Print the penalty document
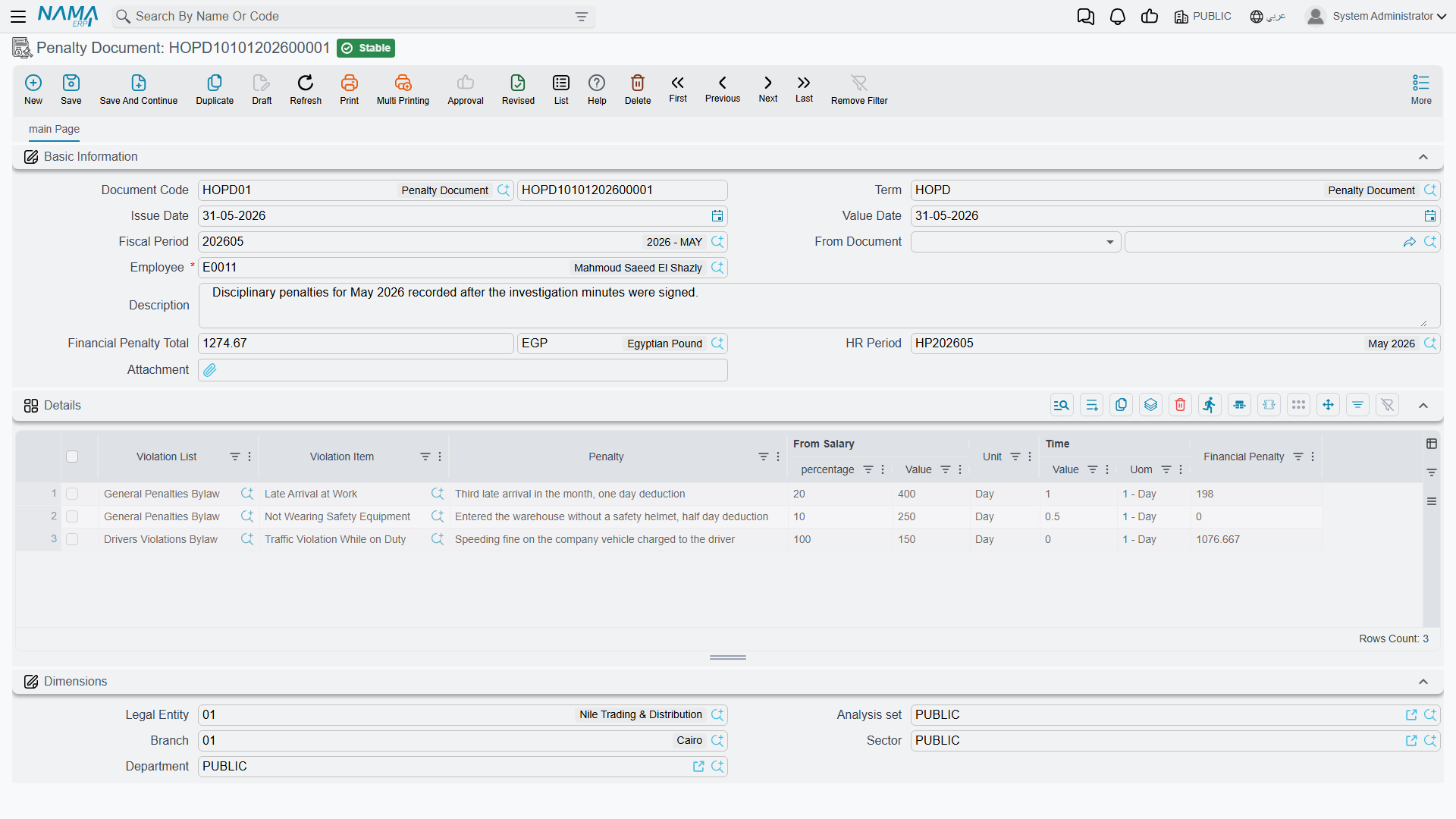The image size is (1456, 819). 350,89
